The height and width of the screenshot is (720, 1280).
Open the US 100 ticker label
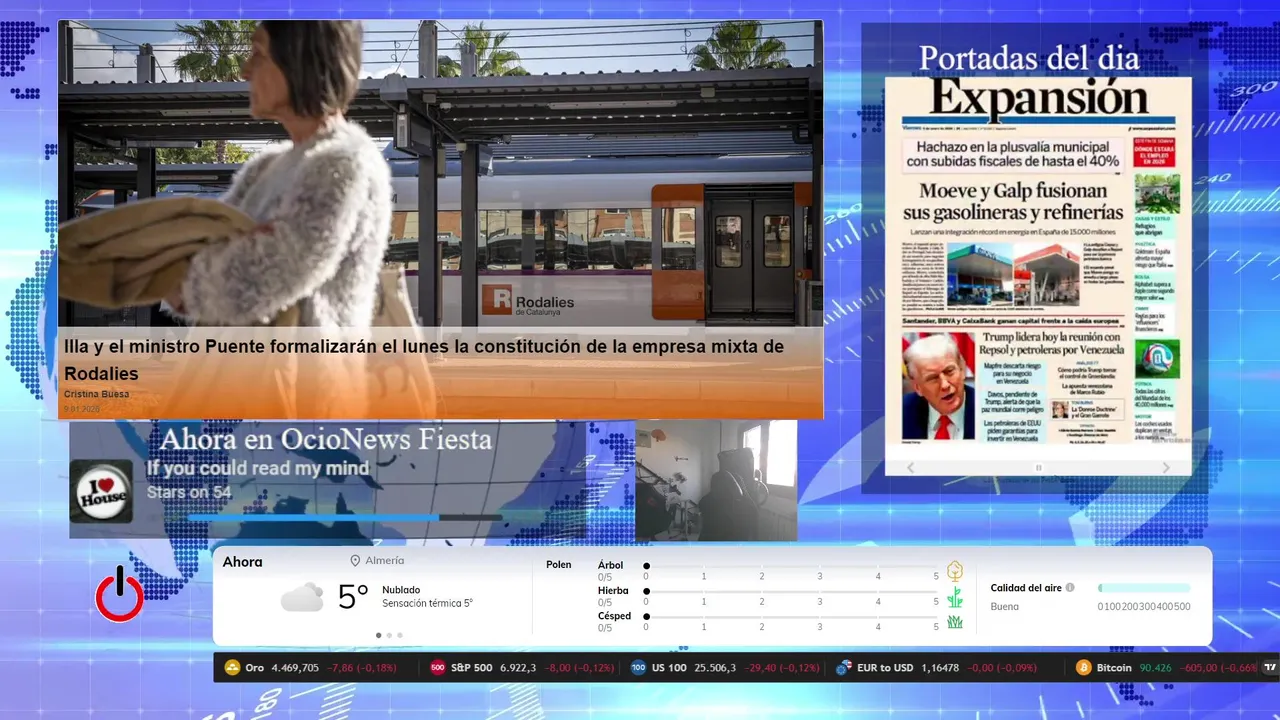(669, 667)
